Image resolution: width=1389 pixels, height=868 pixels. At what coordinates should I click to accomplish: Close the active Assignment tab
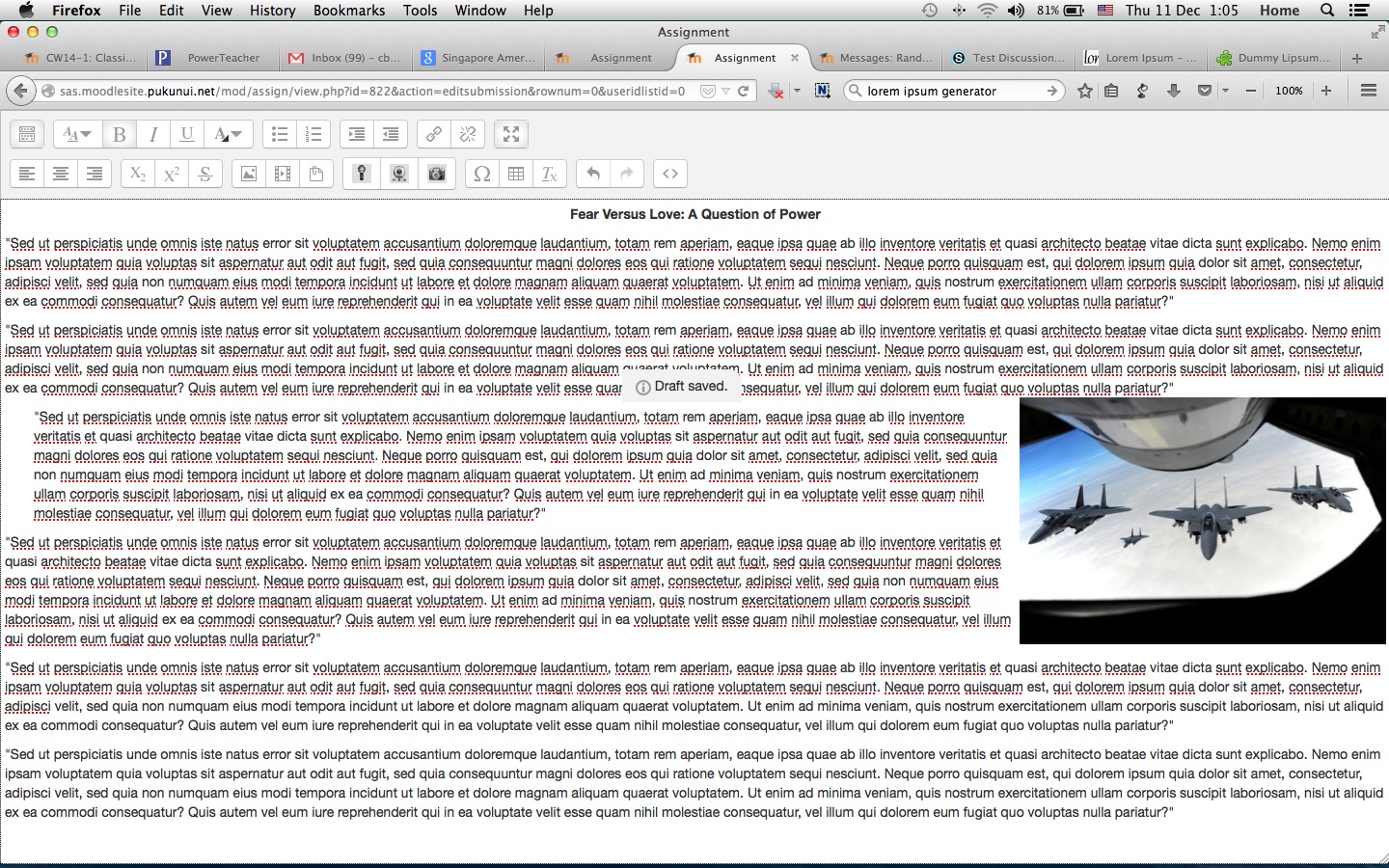(x=795, y=58)
